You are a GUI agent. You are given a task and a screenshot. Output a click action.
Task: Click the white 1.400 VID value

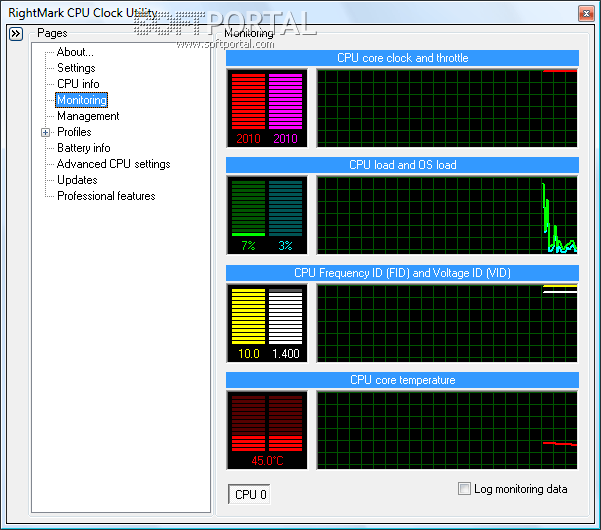(x=286, y=354)
